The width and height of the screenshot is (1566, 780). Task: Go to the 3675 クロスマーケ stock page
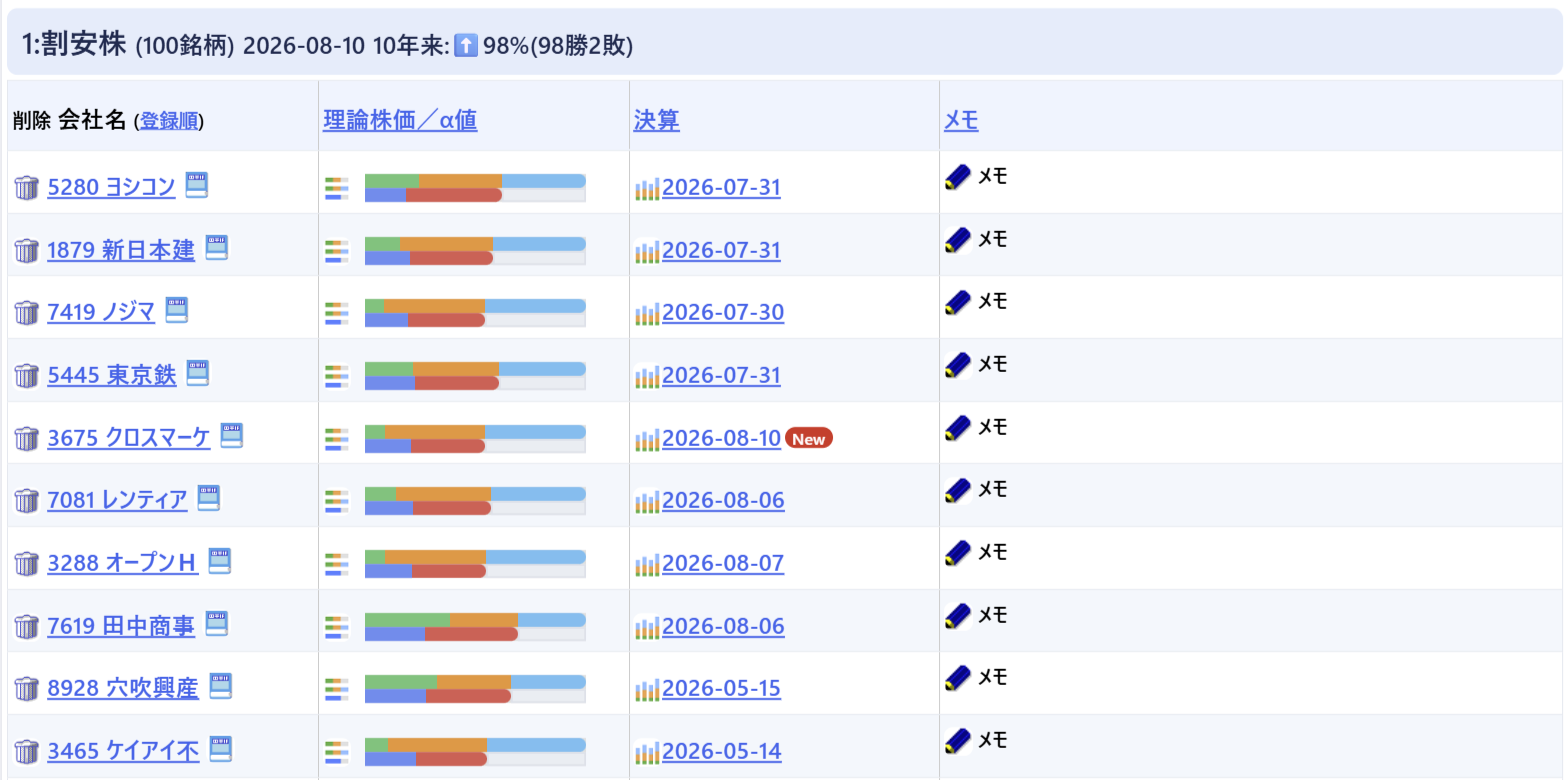point(129,438)
